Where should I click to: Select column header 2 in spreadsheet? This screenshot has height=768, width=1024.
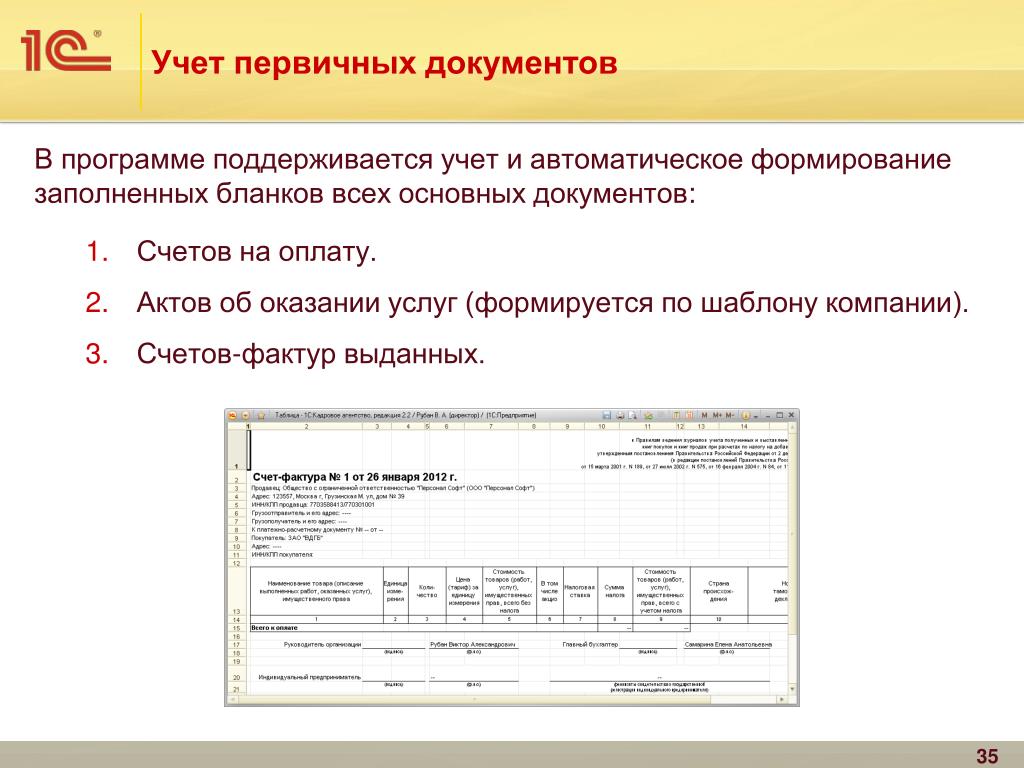coord(306,427)
